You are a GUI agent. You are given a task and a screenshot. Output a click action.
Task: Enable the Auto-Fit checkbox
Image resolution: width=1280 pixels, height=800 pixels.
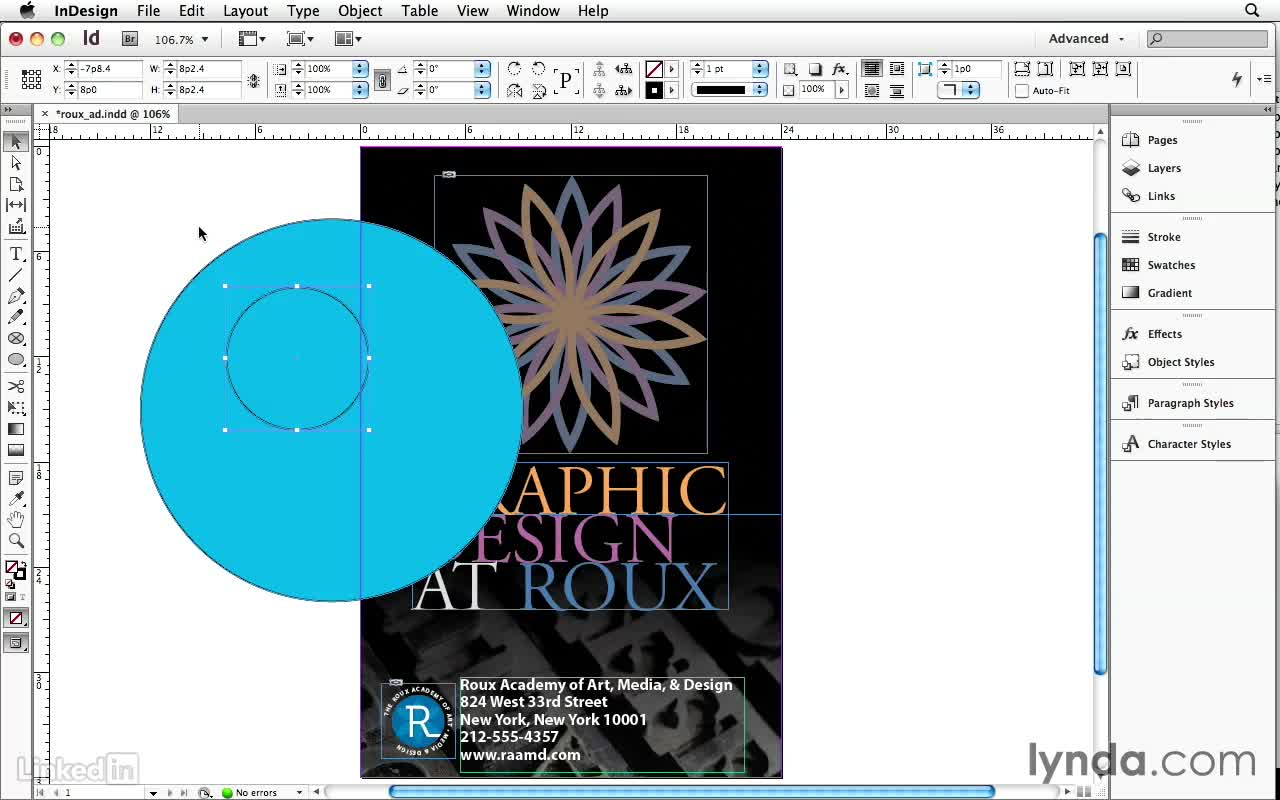point(1021,91)
